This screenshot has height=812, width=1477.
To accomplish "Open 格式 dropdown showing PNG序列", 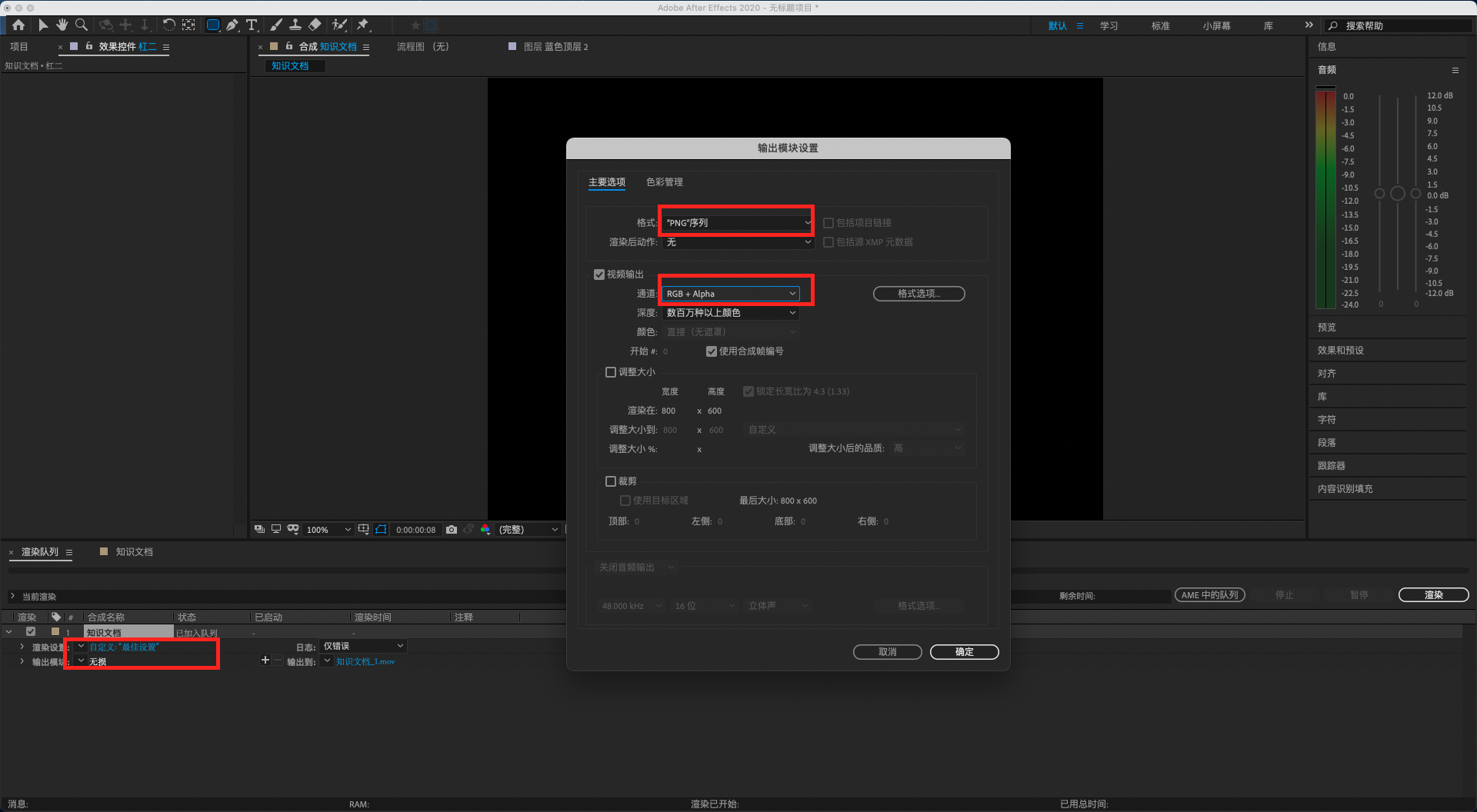I will coord(738,223).
